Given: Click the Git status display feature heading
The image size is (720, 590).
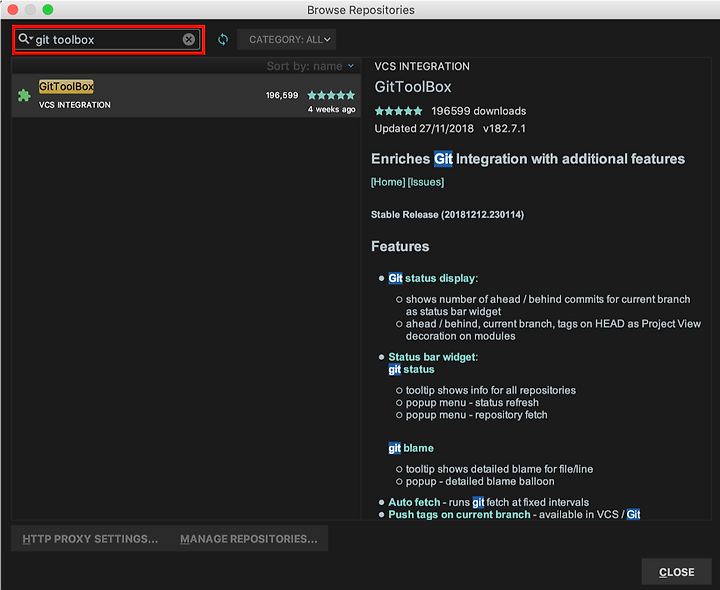Looking at the screenshot, I should point(433,278).
